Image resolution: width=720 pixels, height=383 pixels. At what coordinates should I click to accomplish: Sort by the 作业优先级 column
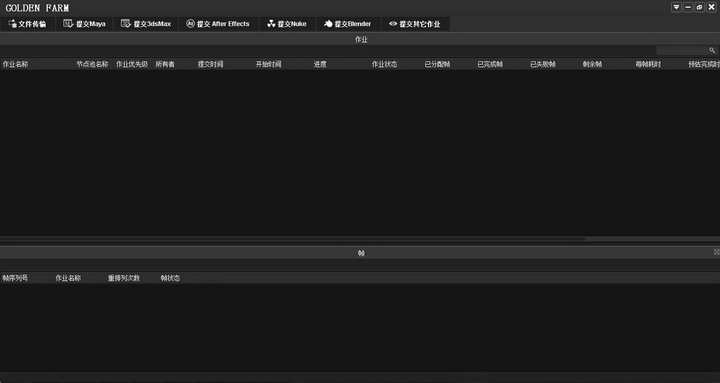point(132,64)
